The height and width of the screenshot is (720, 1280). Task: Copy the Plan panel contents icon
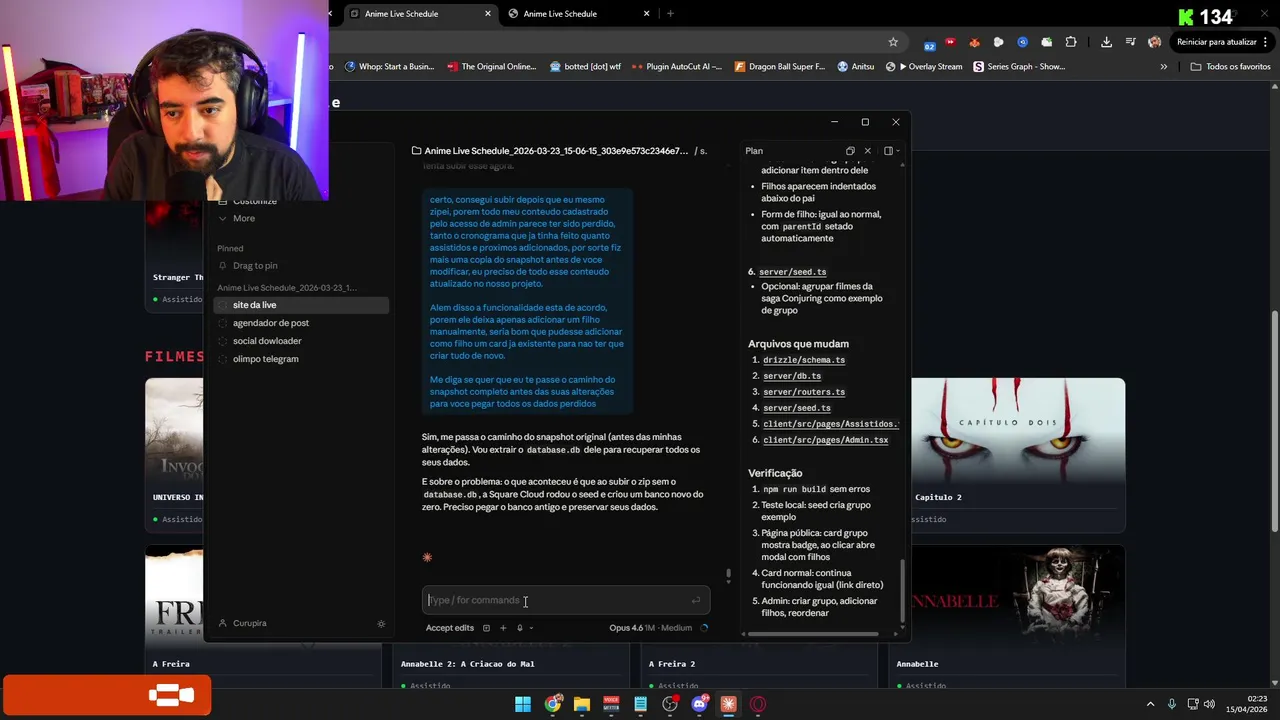click(x=850, y=151)
